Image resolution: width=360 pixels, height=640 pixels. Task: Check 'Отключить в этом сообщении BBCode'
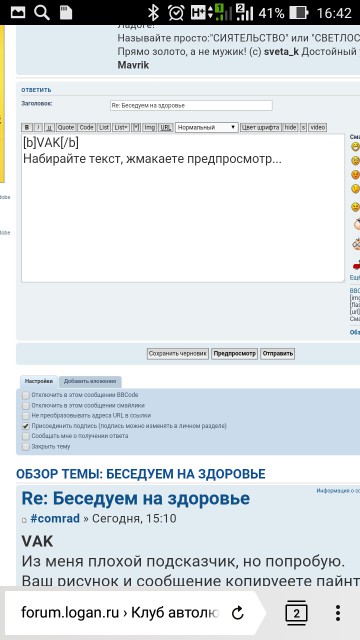pyautogui.click(x=26, y=395)
